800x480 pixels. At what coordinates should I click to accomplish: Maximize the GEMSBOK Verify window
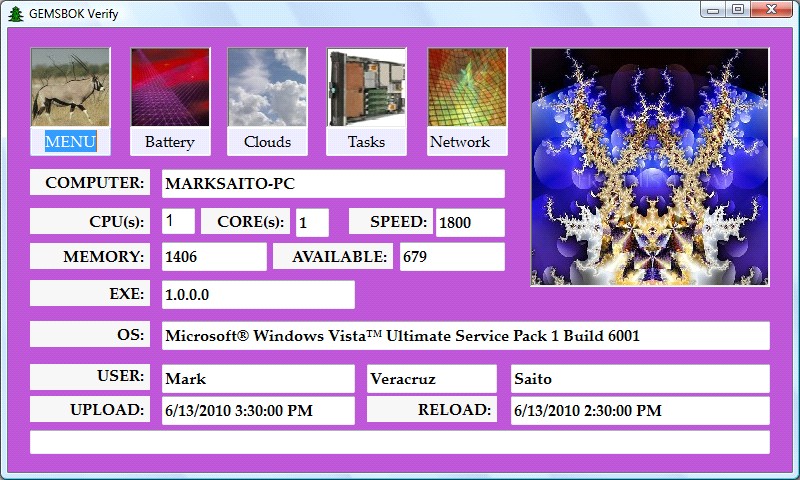[738, 9]
